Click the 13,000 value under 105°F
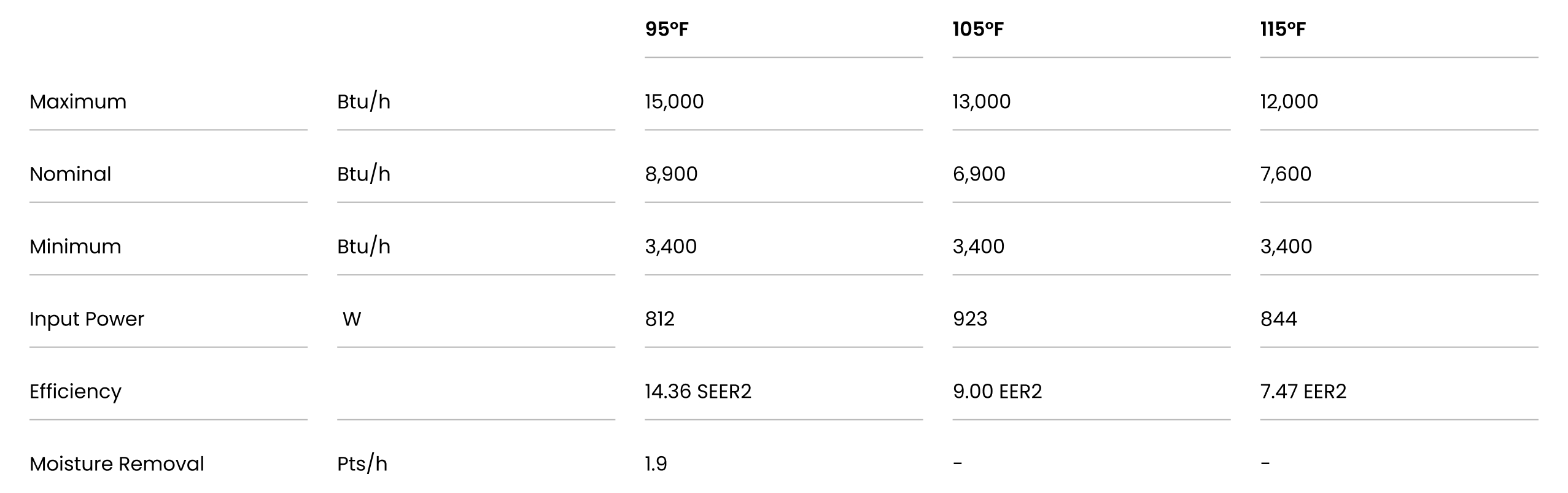This screenshot has height=493, width=1568. 982,101
